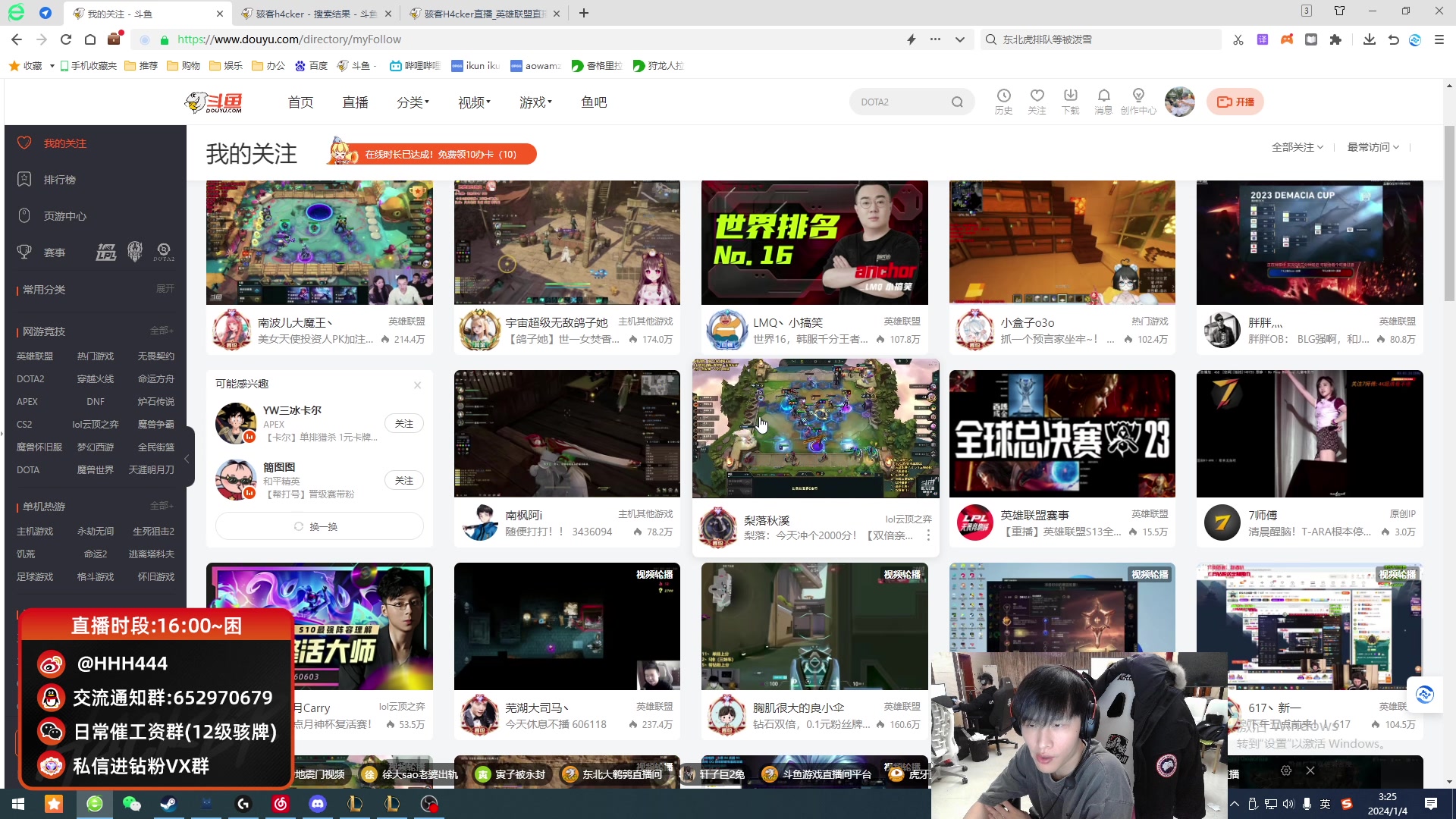Open the 消息 bell notifications icon
The width and height of the screenshot is (1456, 819).
tap(1103, 101)
